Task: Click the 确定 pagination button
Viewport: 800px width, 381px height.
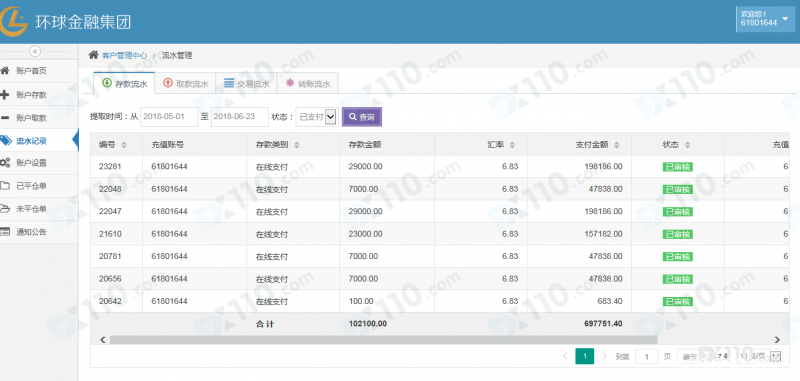Action: click(689, 357)
